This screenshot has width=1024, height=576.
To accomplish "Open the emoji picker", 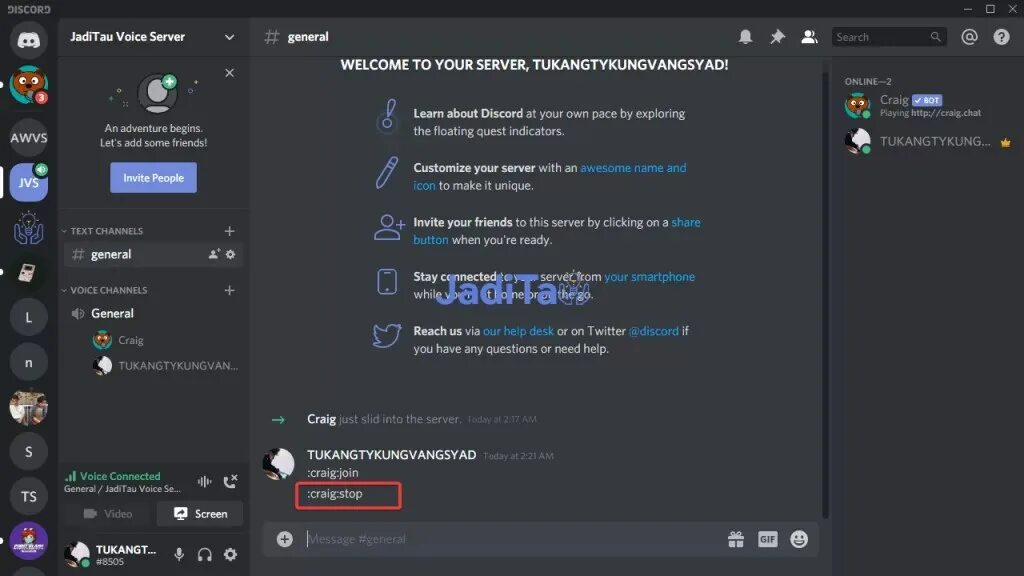I will click(799, 539).
